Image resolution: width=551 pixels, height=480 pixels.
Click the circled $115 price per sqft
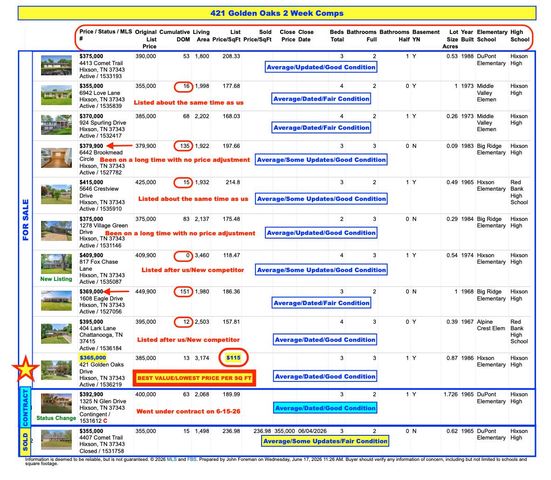tap(233, 358)
